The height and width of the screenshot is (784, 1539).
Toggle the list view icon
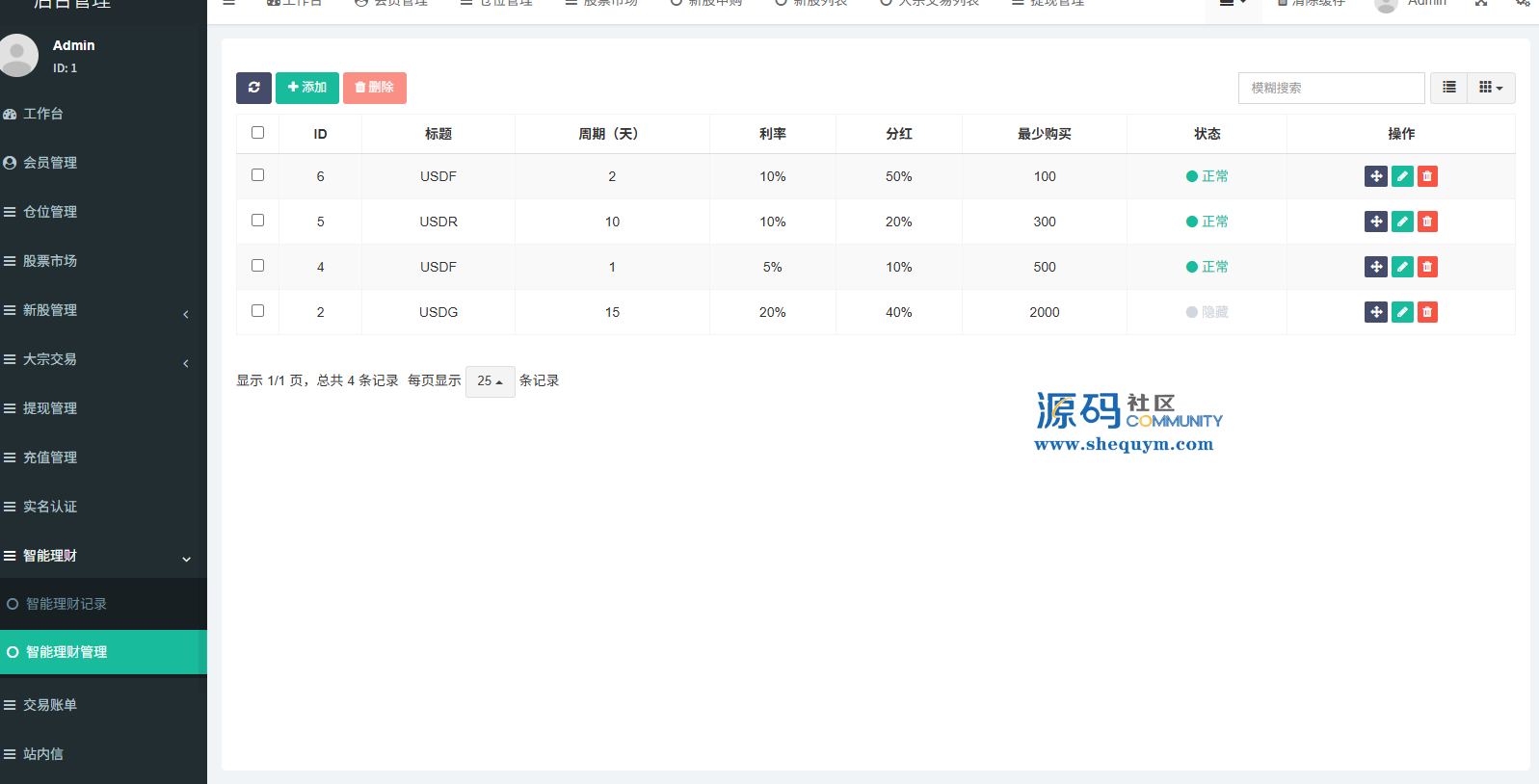tap(1448, 88)
